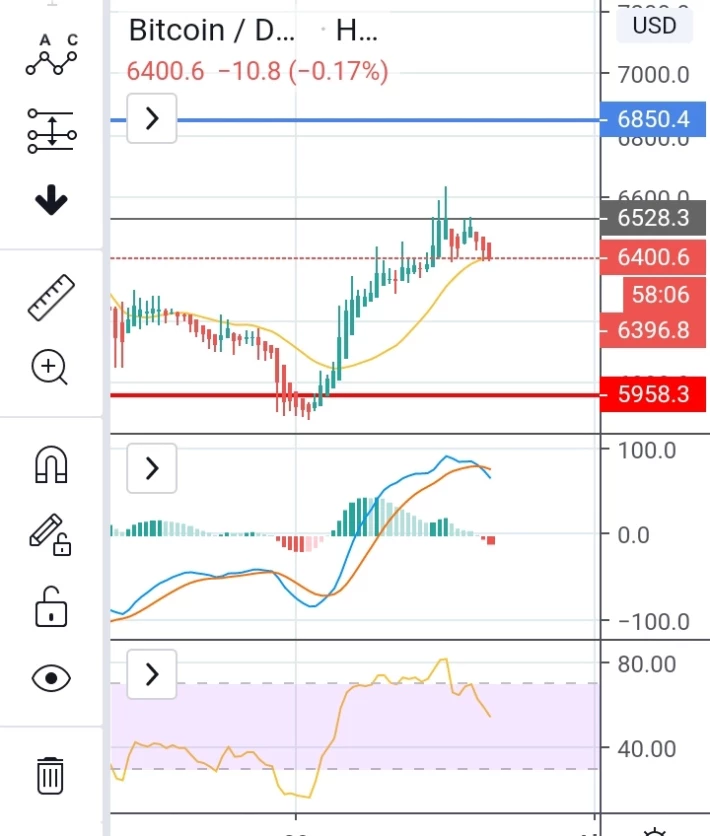Select the red 5958.3 horizontal line label
710x836 pixels.
click(x=653, y=395)
